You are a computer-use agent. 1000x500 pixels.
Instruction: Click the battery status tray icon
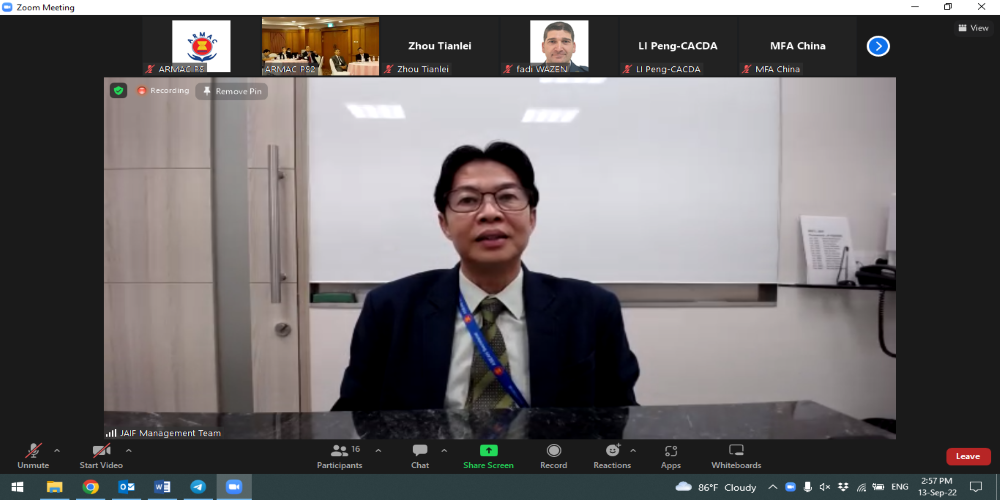click(x=879, y=487)
